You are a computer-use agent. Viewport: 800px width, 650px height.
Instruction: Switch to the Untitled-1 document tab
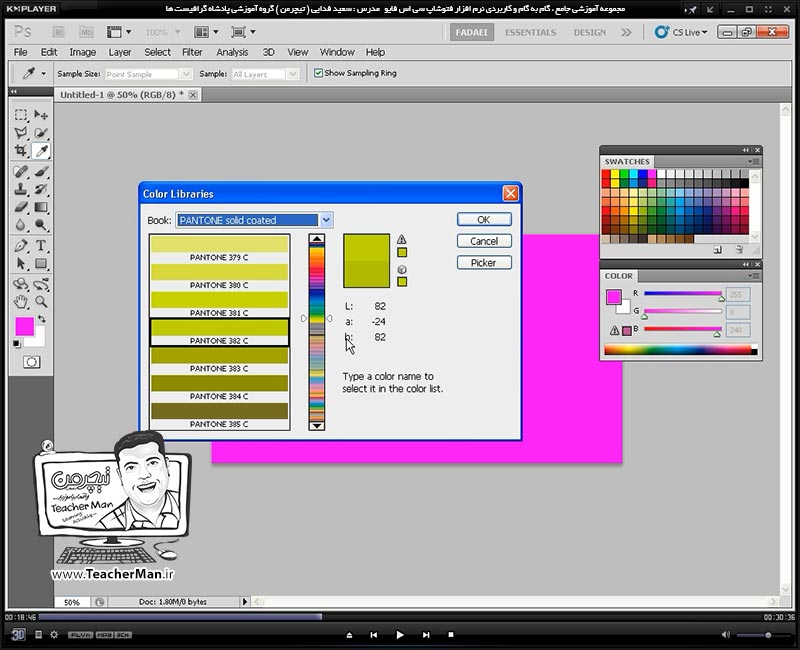122,95
